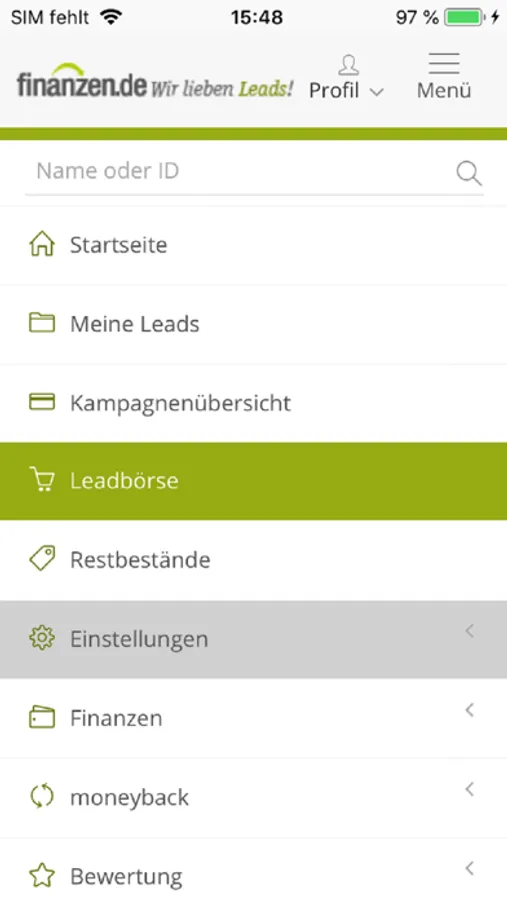
Task: Open the Kampagnenübersicht menu entry
Action: pos(253,403)
